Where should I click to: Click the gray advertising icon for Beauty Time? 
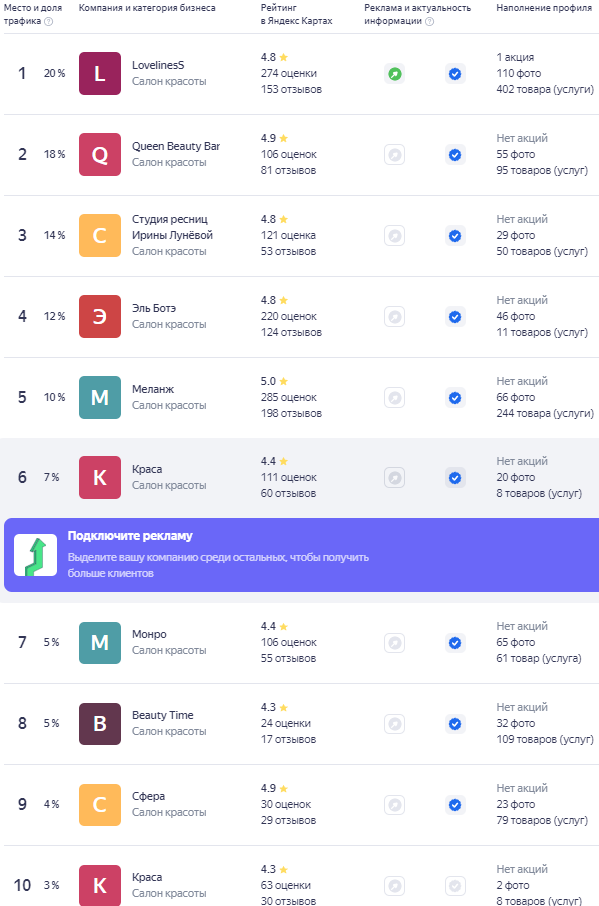tap(395, 723)
